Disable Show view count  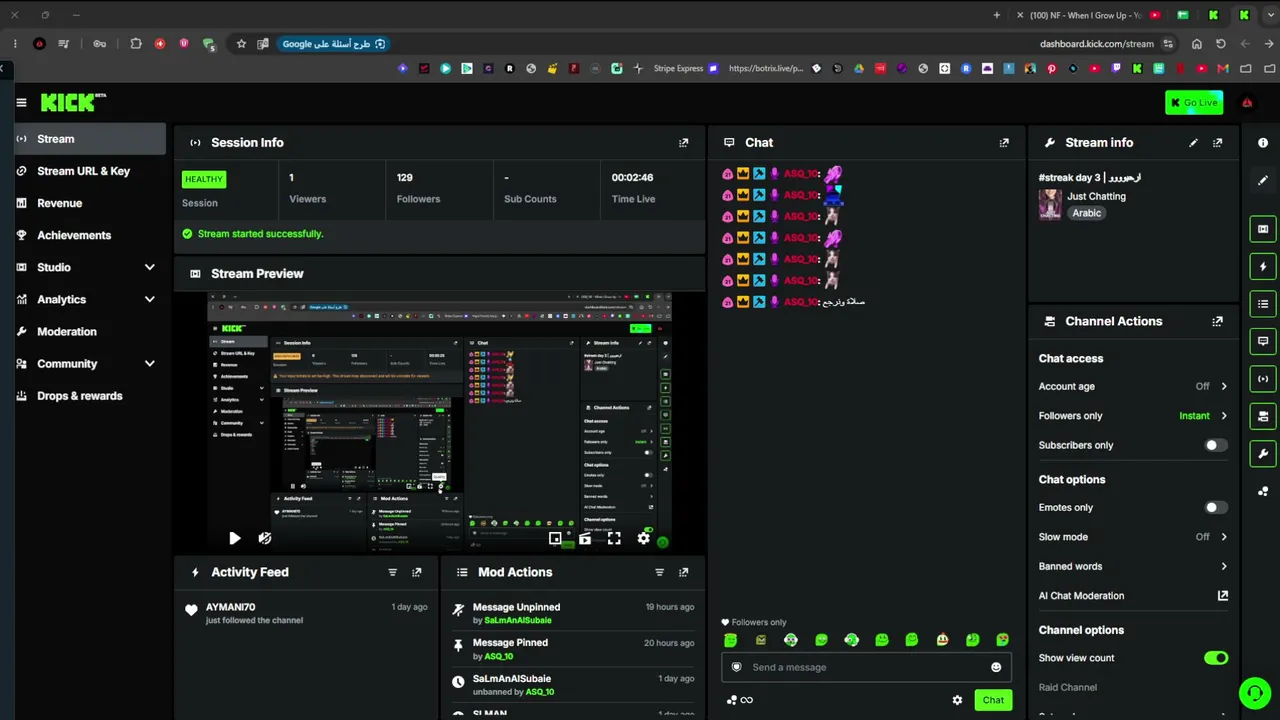pos(1215,658)
